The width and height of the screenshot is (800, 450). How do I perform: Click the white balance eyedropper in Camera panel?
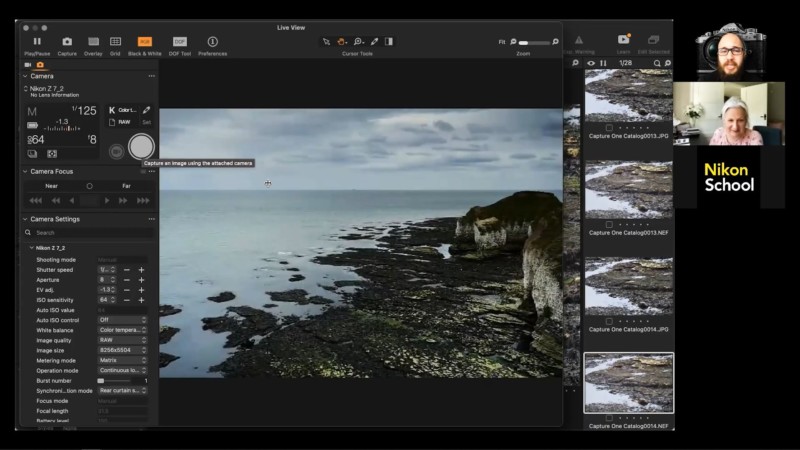pos(146,110)
